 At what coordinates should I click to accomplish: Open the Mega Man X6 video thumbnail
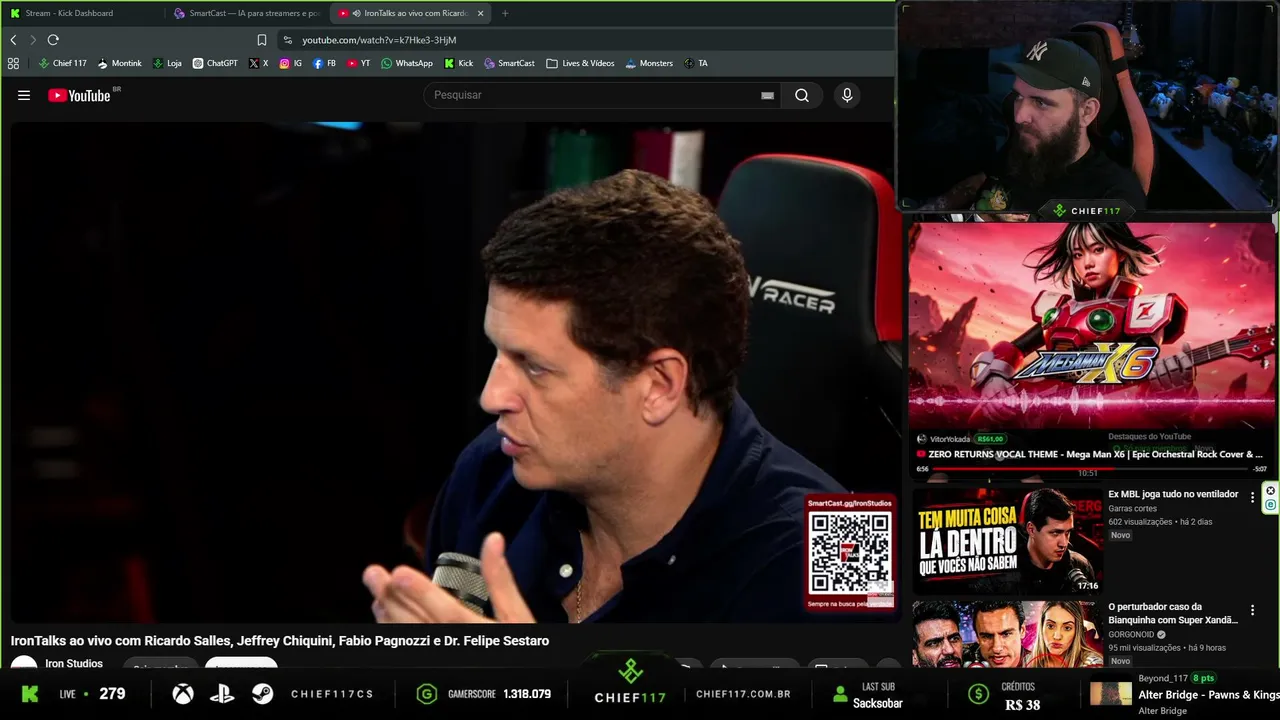coord(1092,327)
